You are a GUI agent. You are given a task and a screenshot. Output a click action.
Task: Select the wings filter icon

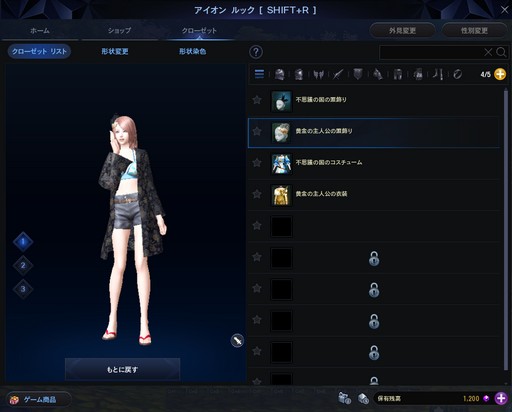pyautogui.click(x=318, y=74)
